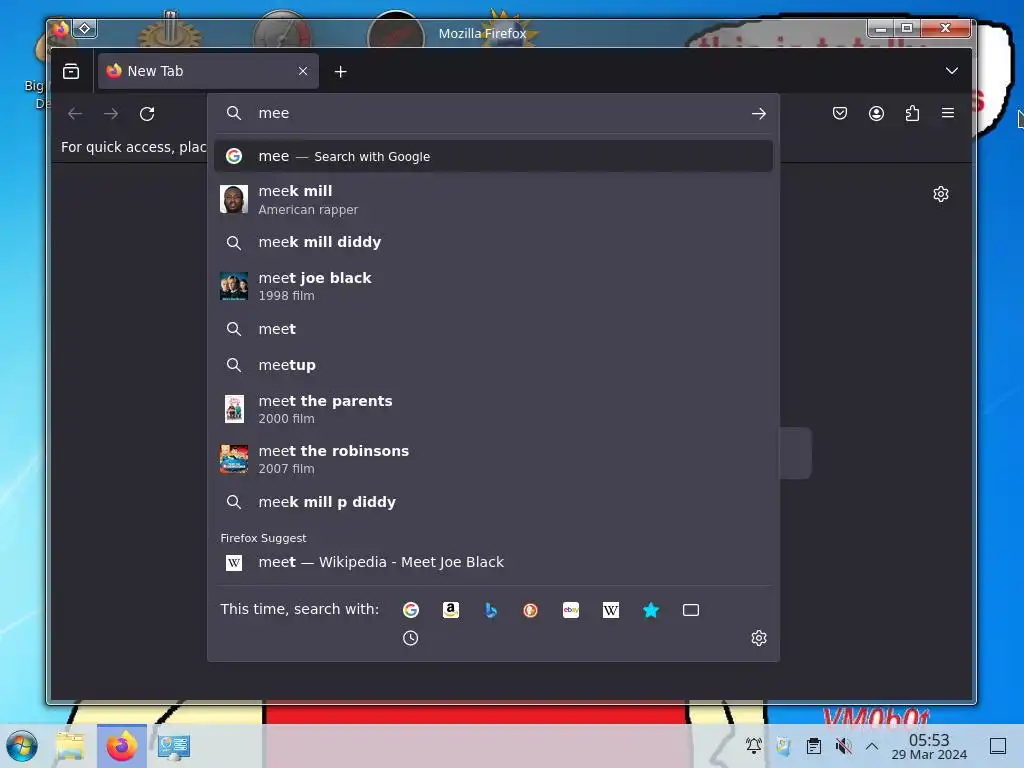Click the meet the robinsons poster thumbnail
The width and height of the screenshot is (1024, 768).
click(234, 459)
